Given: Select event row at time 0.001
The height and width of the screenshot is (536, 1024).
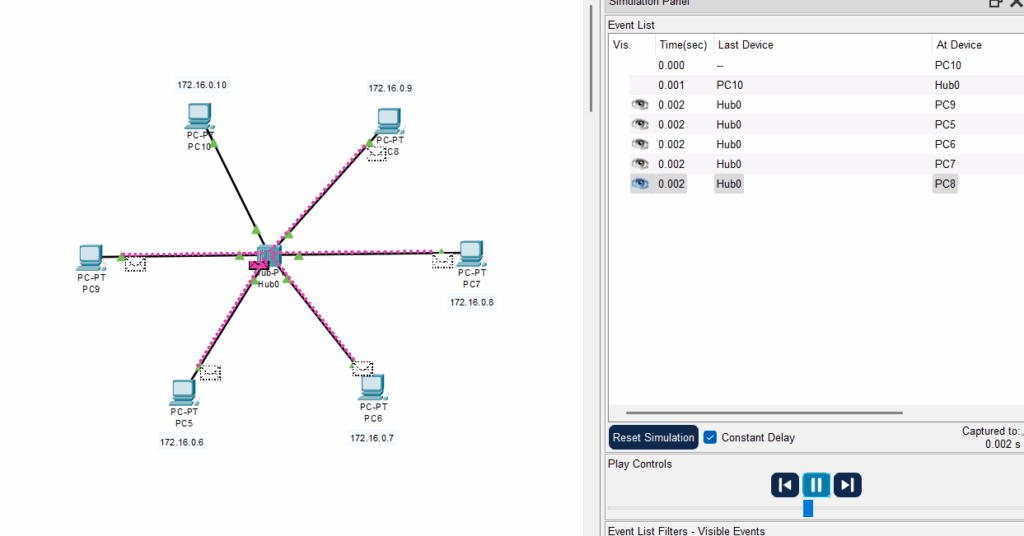Looking at the screenshot, I should [816, 85].
